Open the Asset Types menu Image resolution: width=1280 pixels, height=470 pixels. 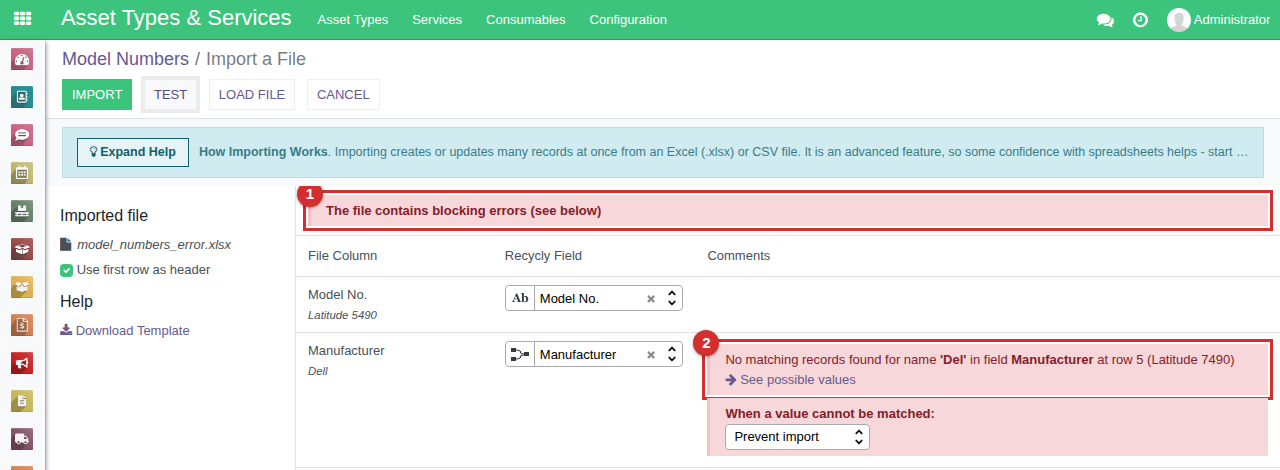[x=353, y=20]
